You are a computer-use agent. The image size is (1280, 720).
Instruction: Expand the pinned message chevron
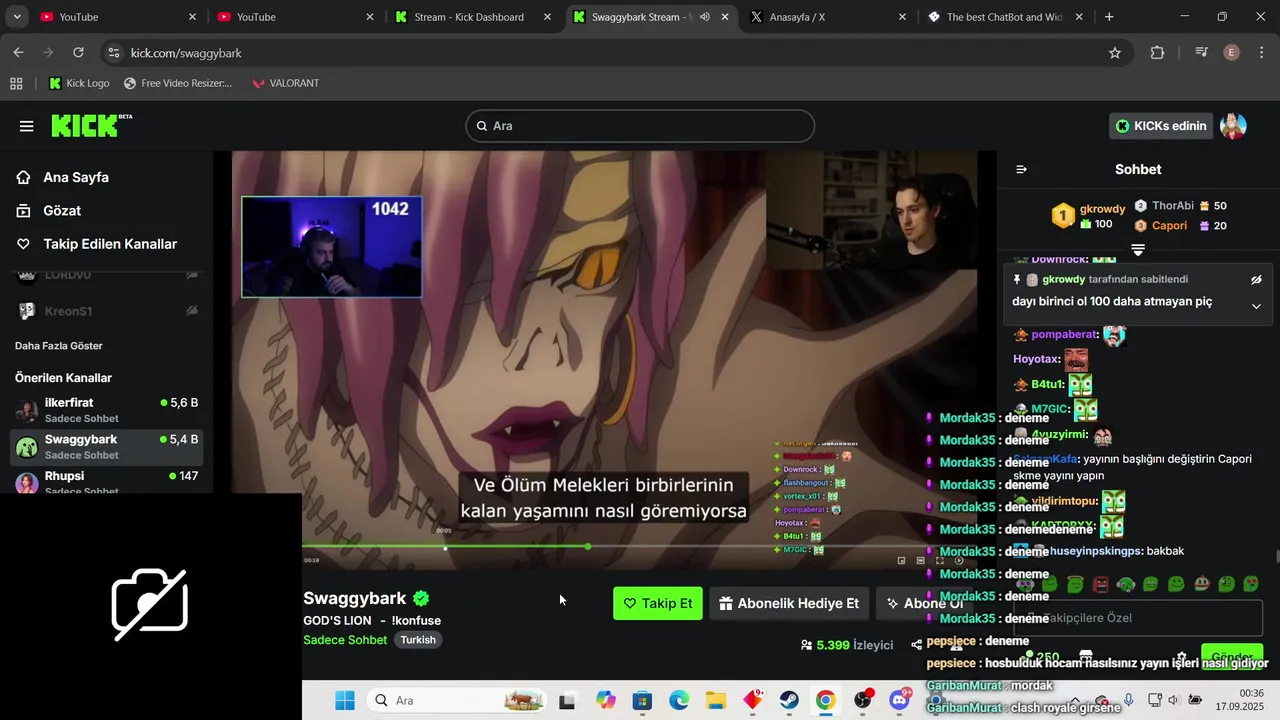[x=1256, y=306]
